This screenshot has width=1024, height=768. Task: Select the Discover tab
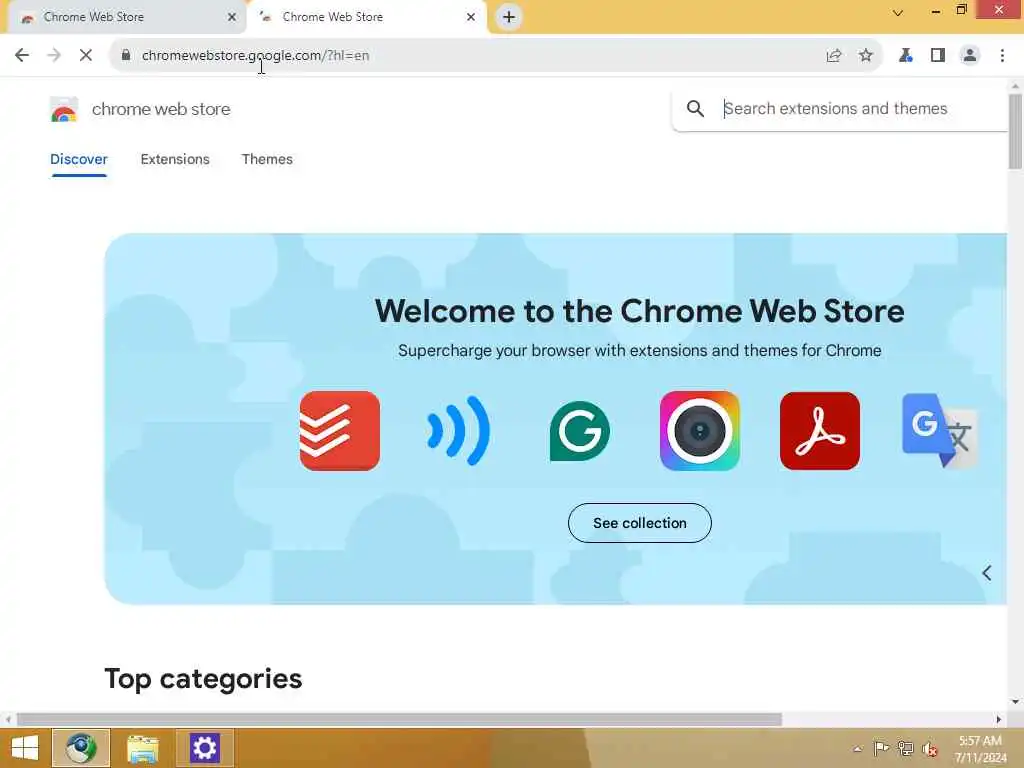(x=78, y=159)
